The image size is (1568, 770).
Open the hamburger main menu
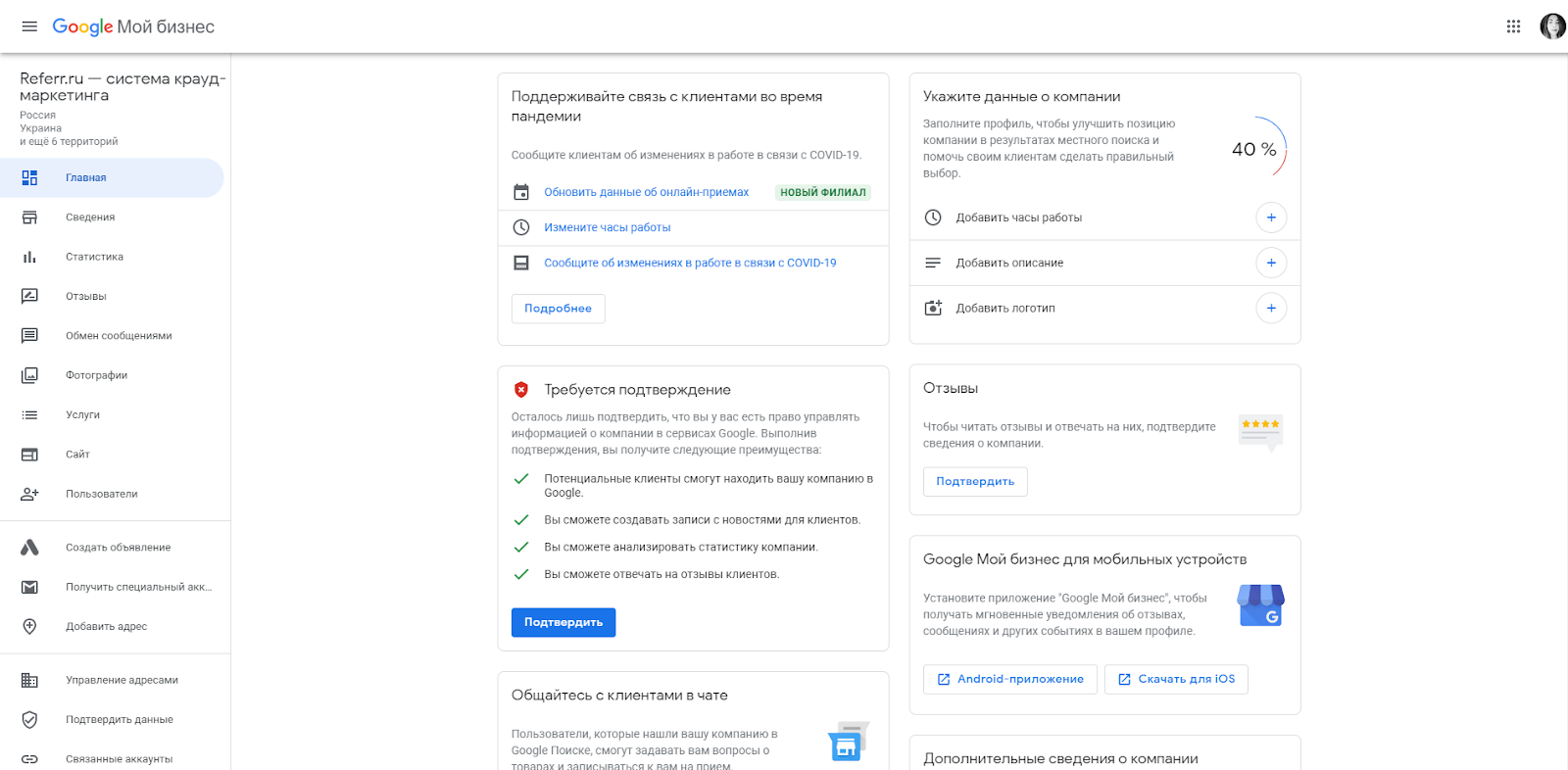(29, 26)
